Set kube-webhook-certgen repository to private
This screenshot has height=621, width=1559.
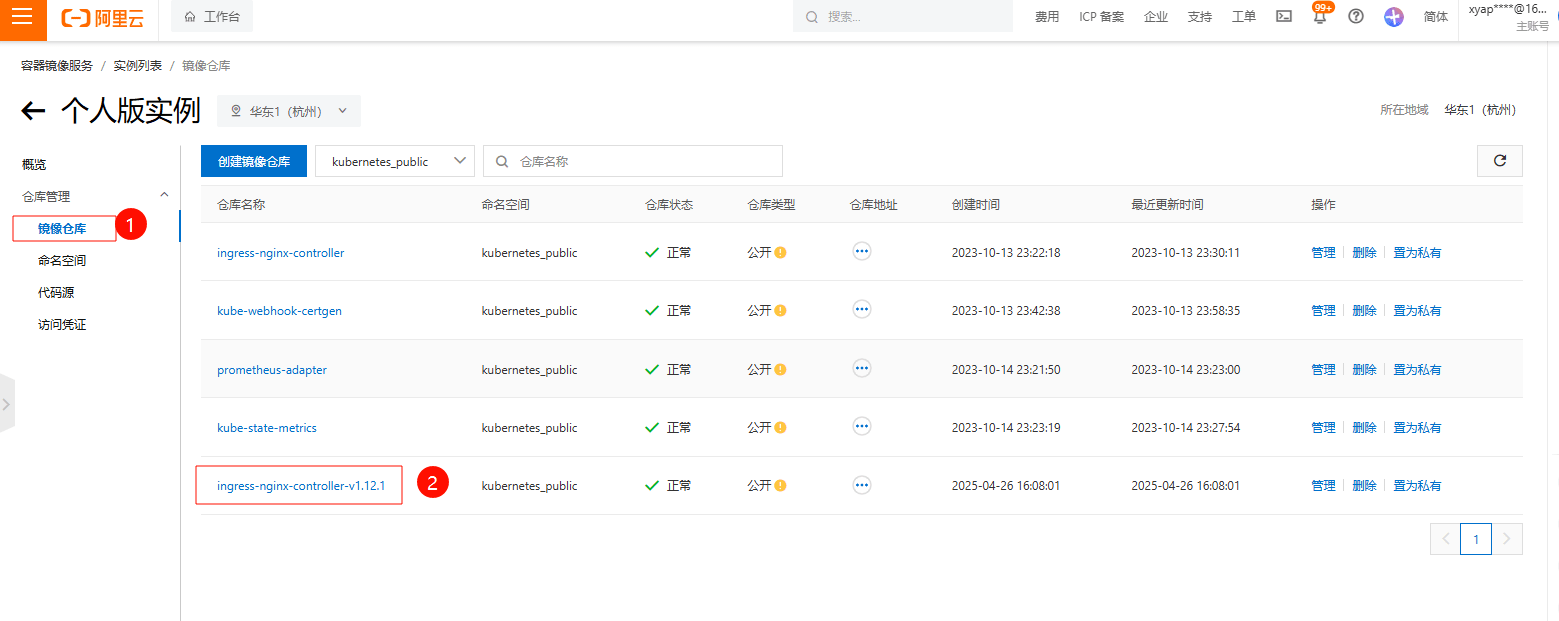tap(1417, 311)
